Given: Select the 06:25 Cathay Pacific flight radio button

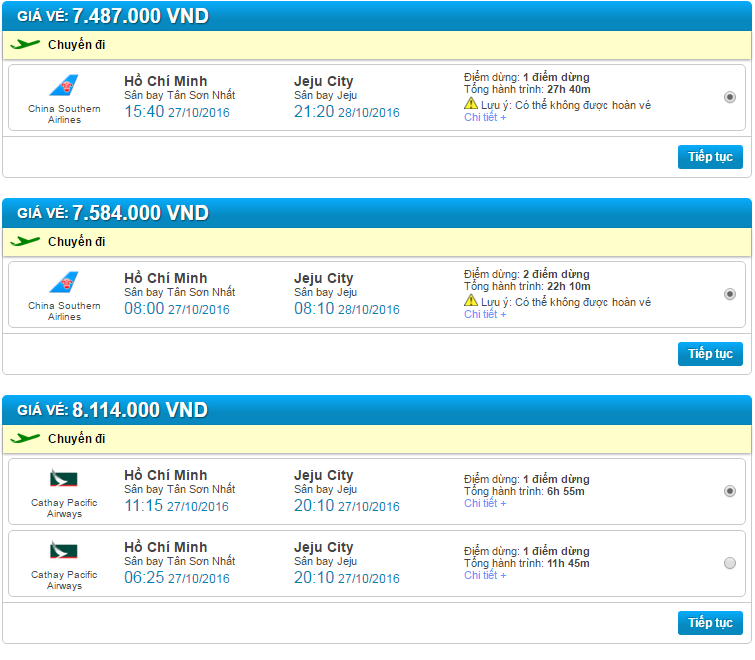Looking at the screenshot, I should coord(729,563).
